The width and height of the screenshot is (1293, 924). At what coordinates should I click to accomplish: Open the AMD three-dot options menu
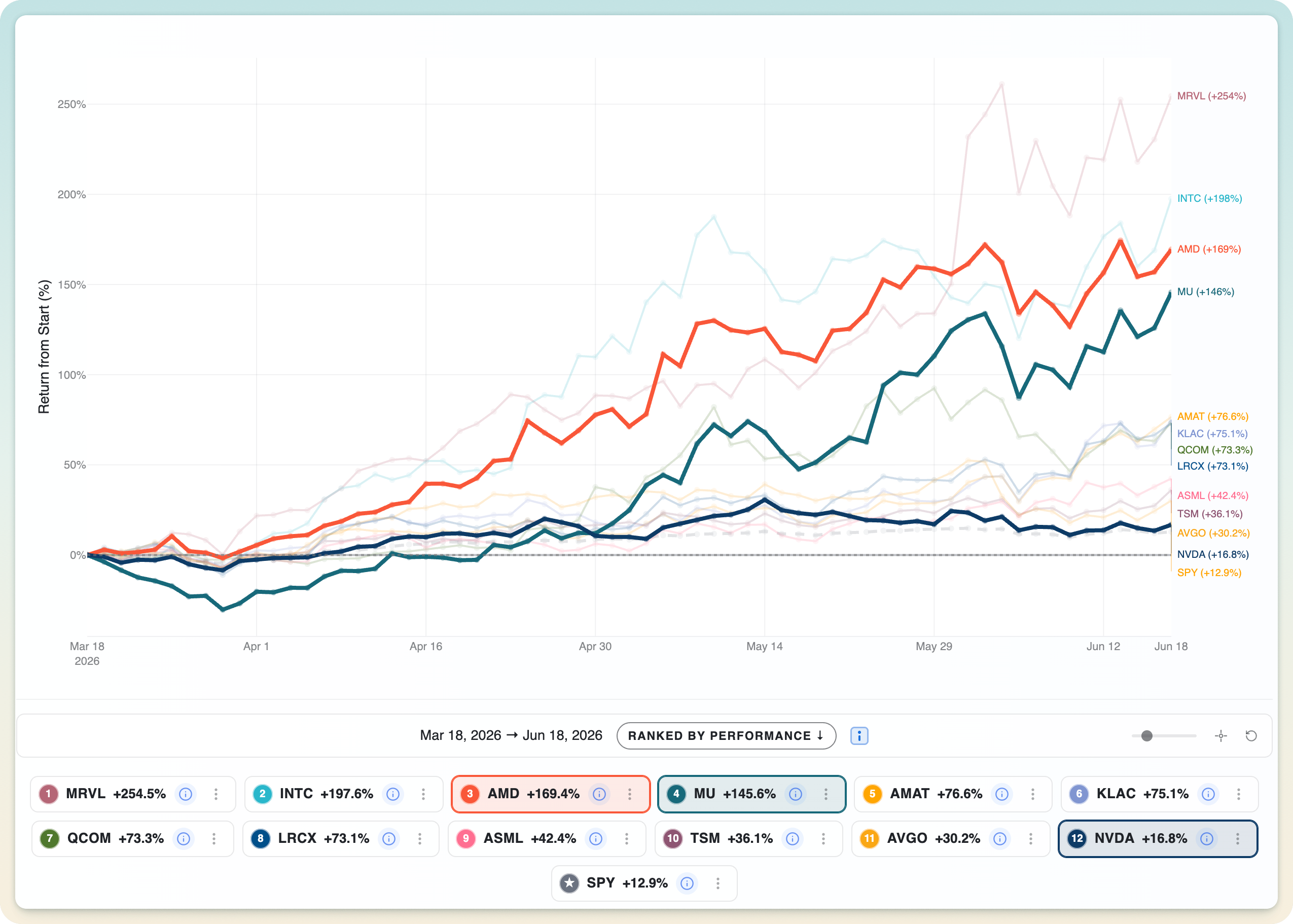(x=630, y=794)
